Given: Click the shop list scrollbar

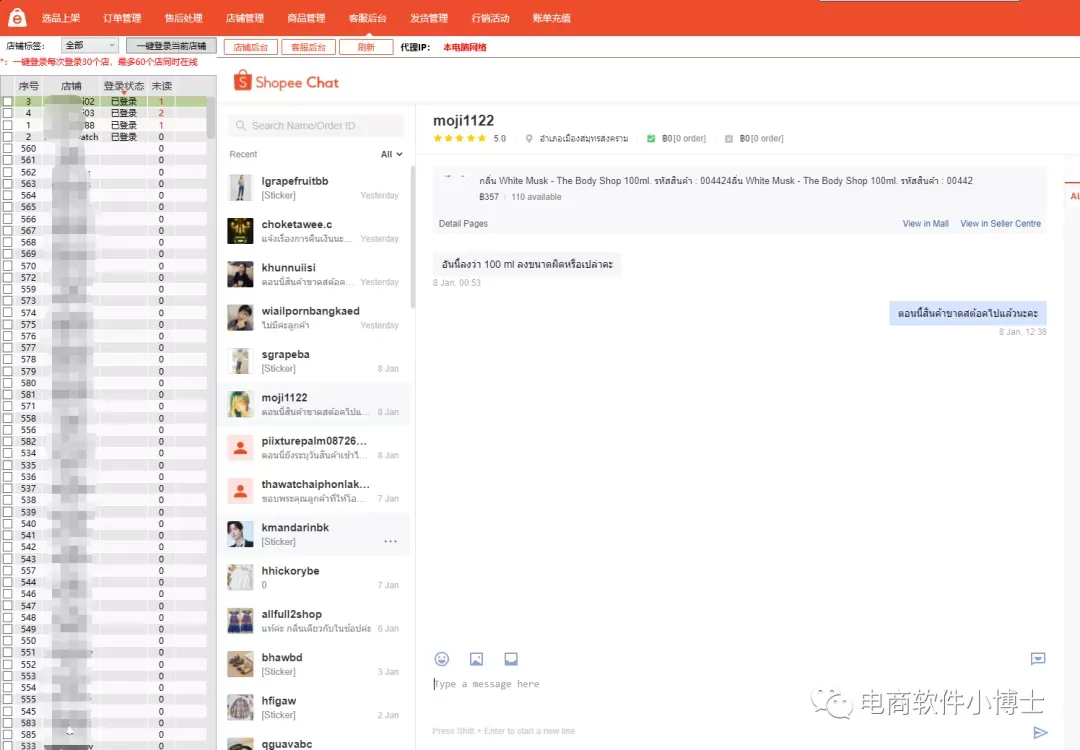Looking at the screenshot, I should click(211, 117).
